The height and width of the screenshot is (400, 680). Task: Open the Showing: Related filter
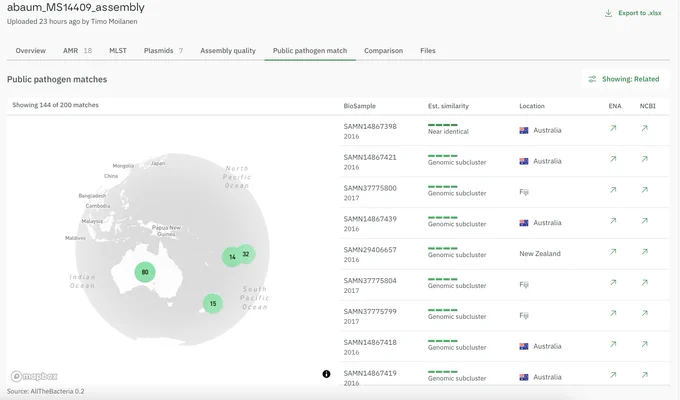pyautogui.click(x=624, y=79)
